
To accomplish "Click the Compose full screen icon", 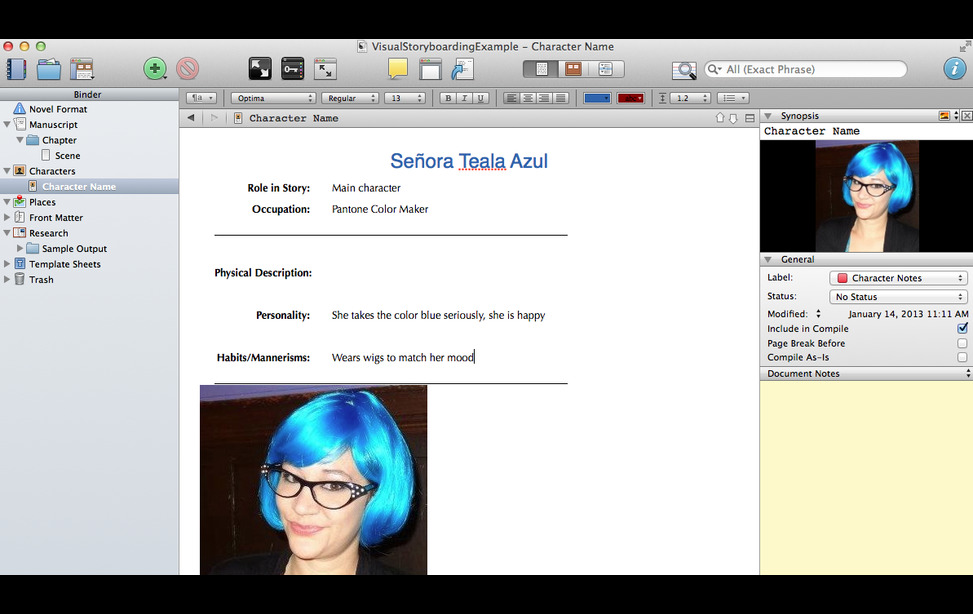I will [x=259, y=69].
